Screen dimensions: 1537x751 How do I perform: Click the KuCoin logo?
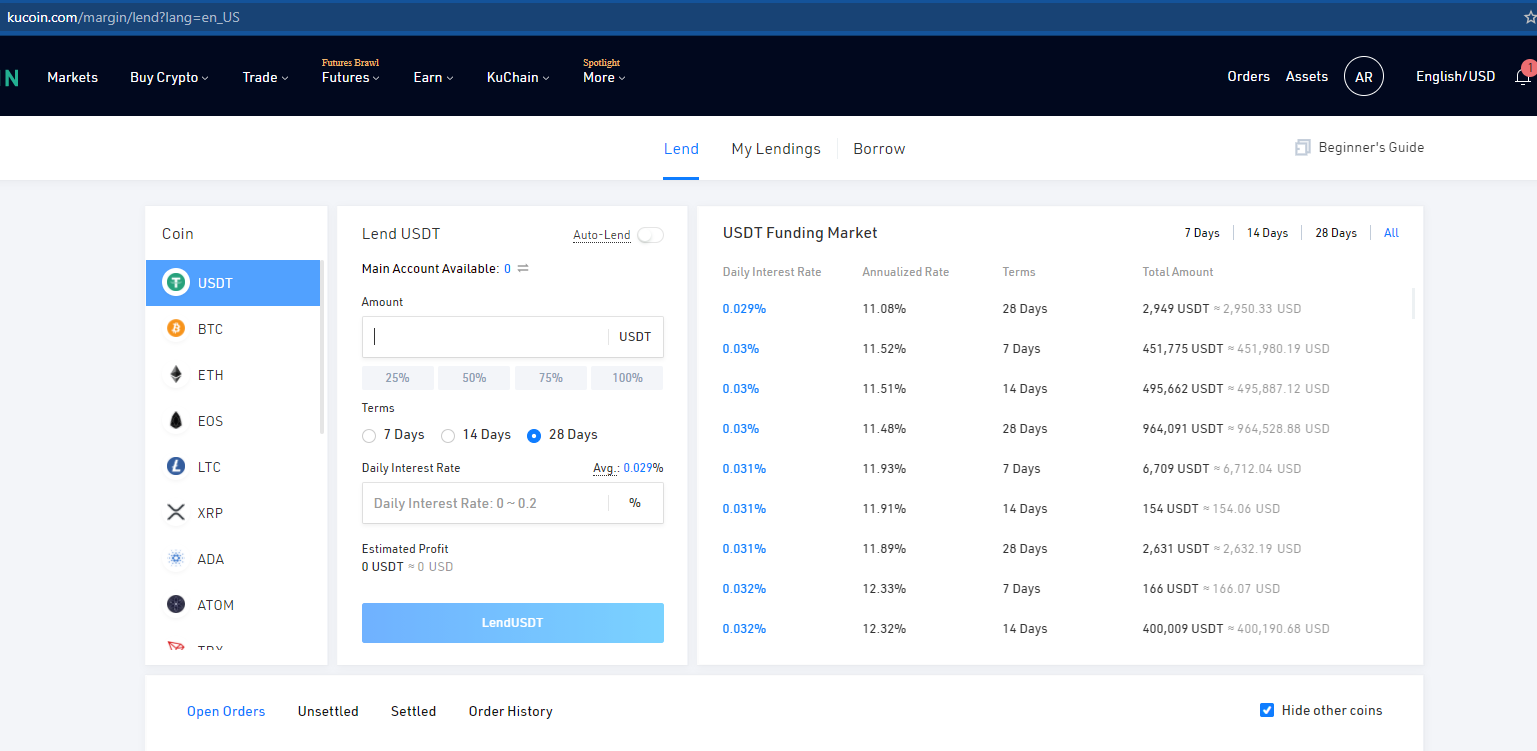point(10,77)
